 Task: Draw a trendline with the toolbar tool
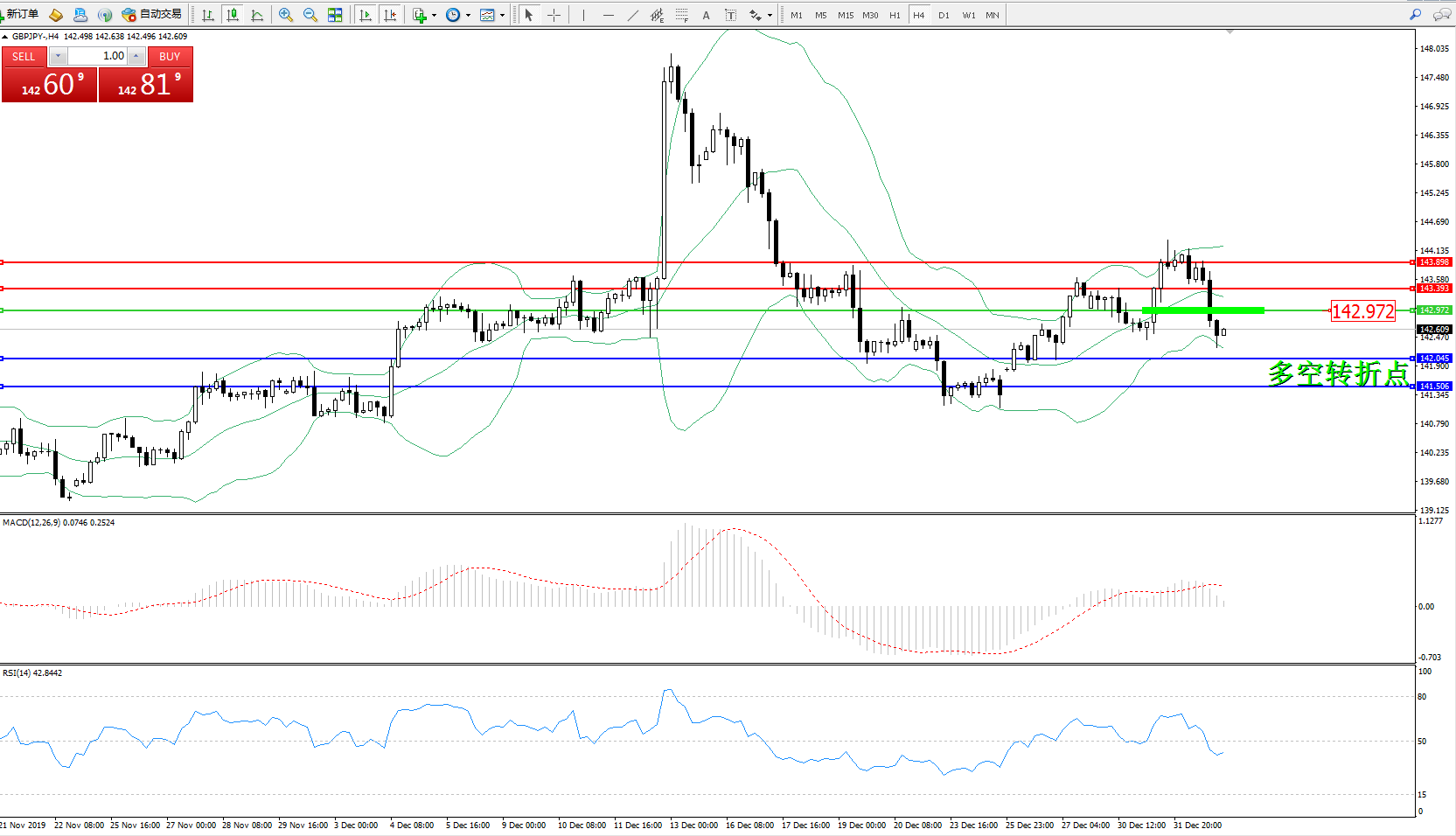(632, 15)
